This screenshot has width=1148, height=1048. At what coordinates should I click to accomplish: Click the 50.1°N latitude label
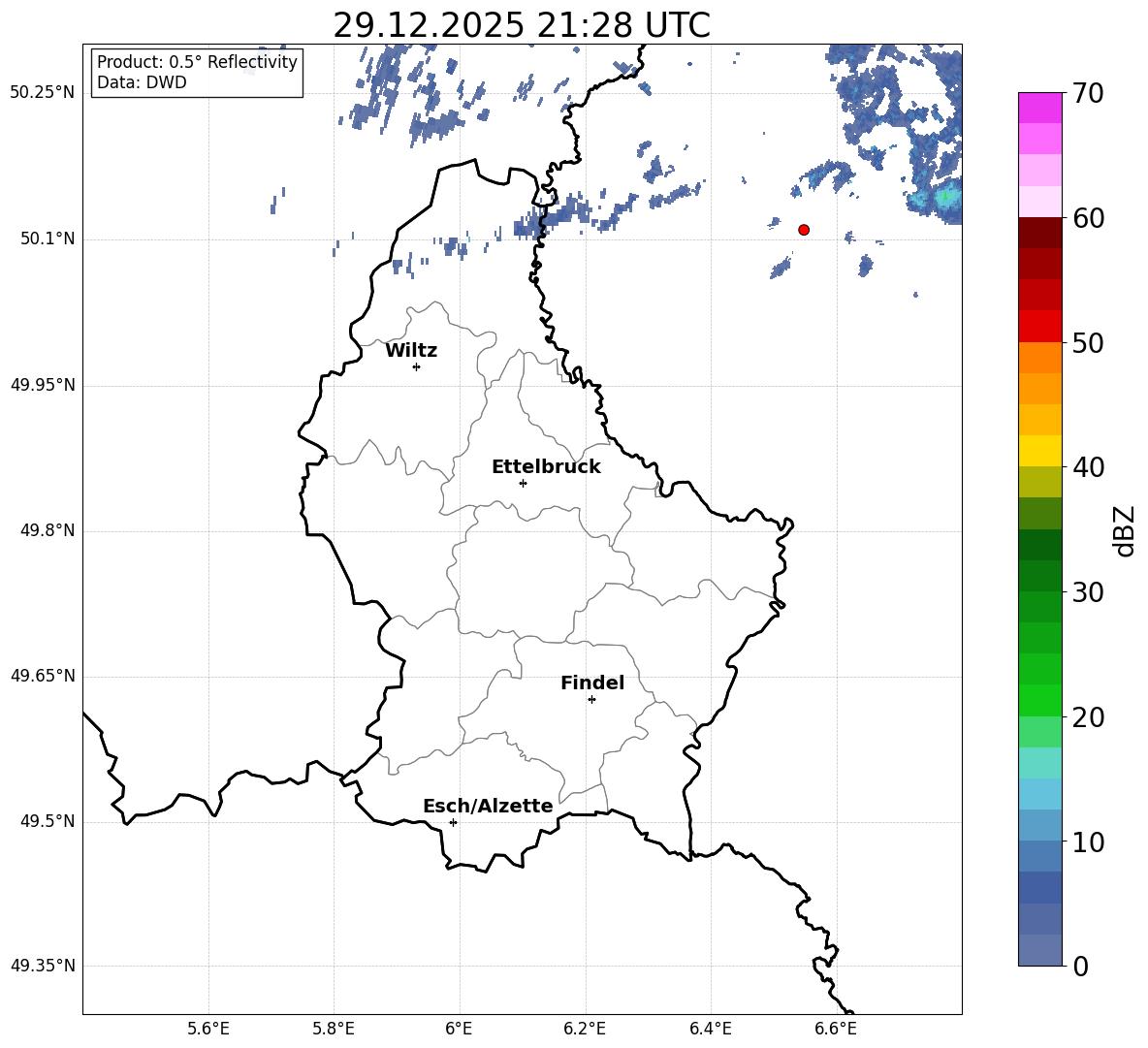(47, 238)
